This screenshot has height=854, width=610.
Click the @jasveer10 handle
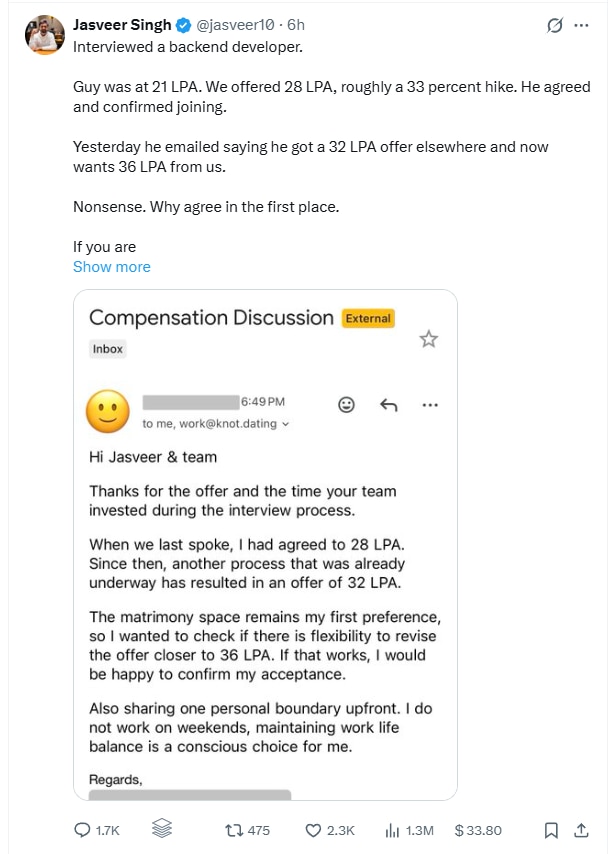point(236,25)
